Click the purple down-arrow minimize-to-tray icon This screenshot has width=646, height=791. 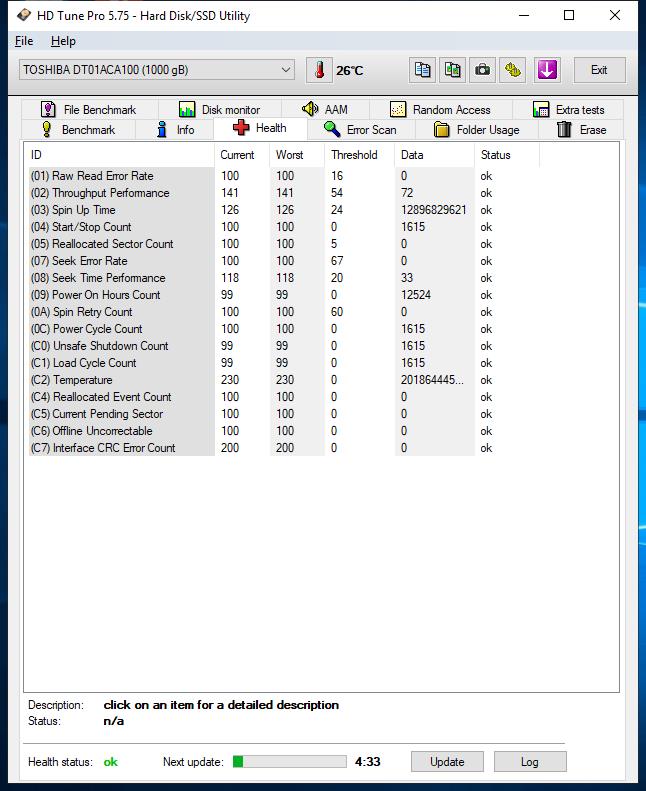(547, 70)
